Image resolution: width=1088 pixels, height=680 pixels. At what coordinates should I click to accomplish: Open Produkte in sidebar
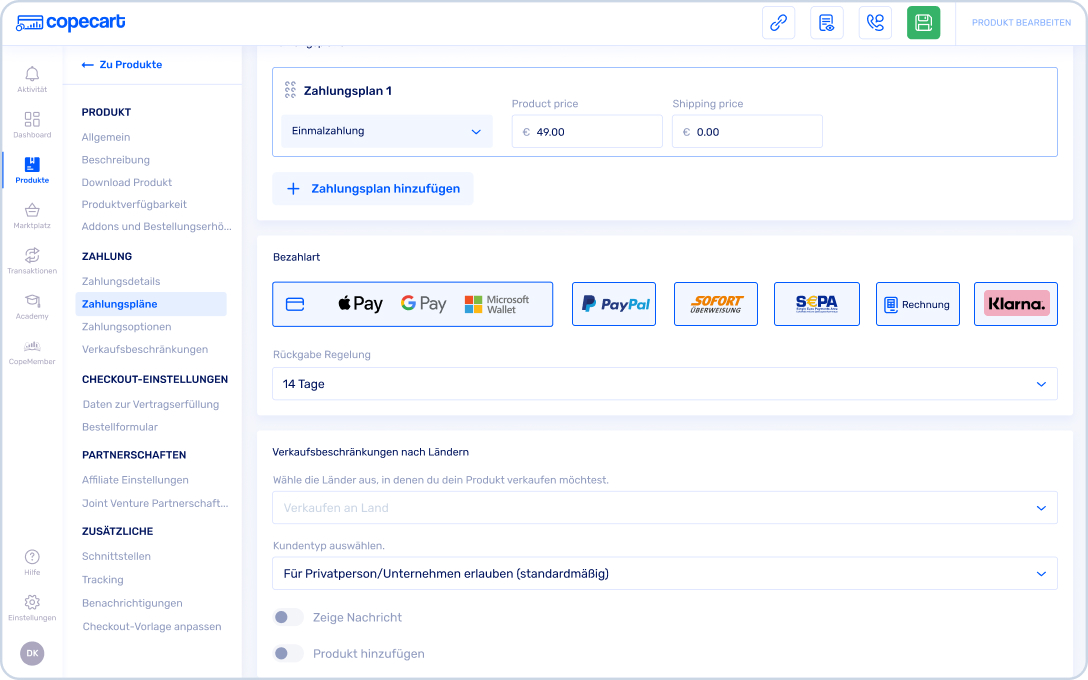tap(32, 170)
